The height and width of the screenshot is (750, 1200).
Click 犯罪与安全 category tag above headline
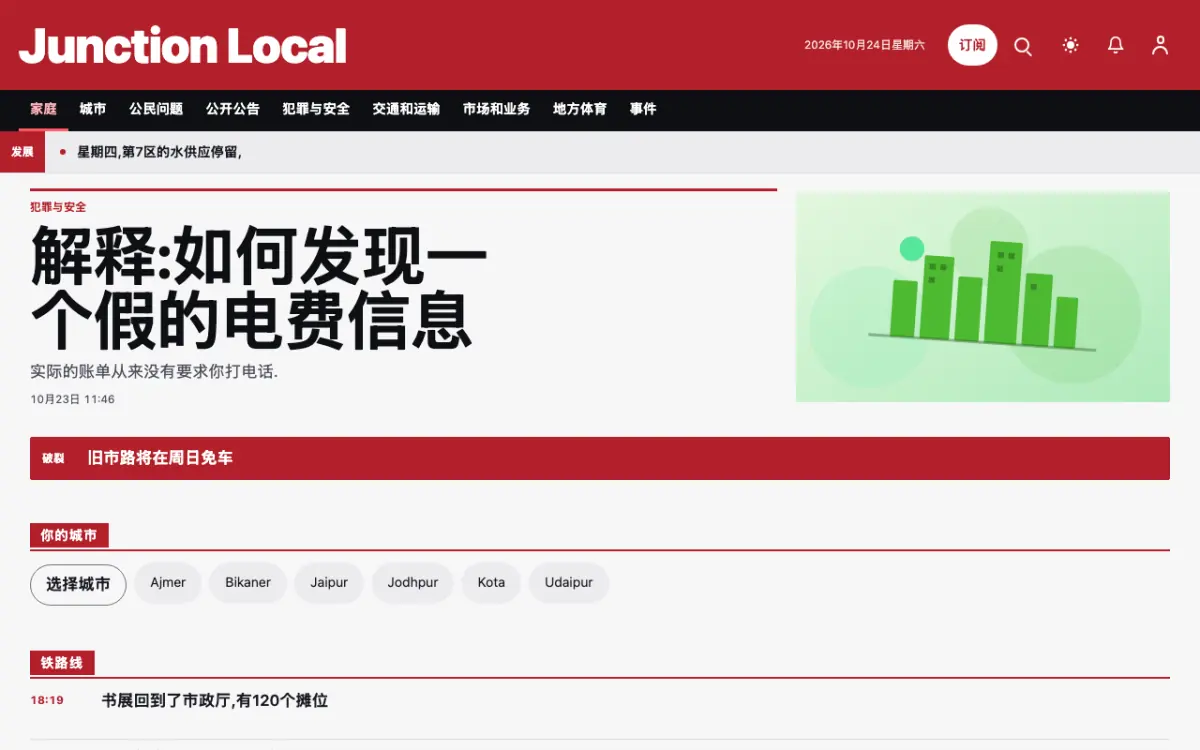click(58, 207)
